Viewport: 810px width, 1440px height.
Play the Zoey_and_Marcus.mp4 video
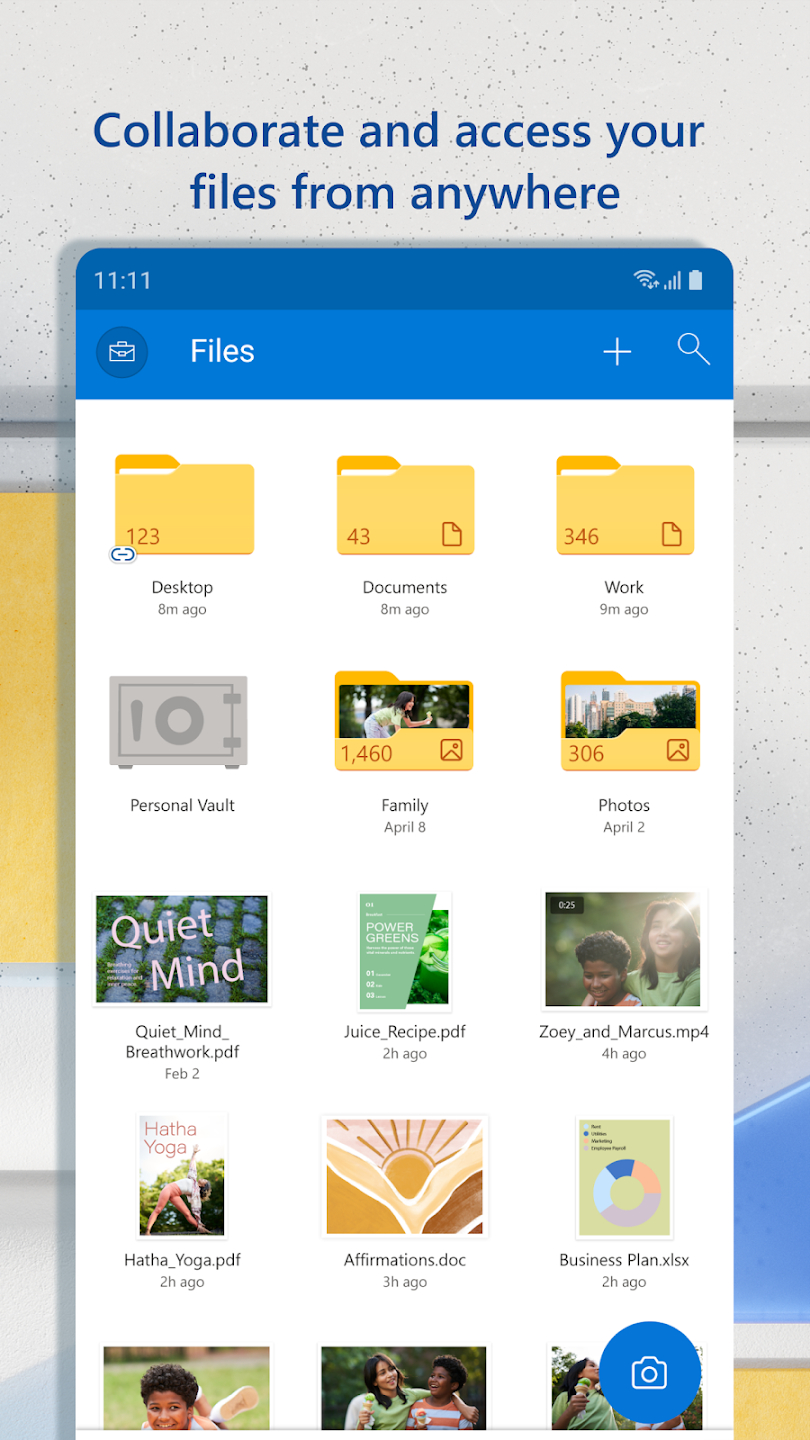pyautogui.click(x=623, y=948)
